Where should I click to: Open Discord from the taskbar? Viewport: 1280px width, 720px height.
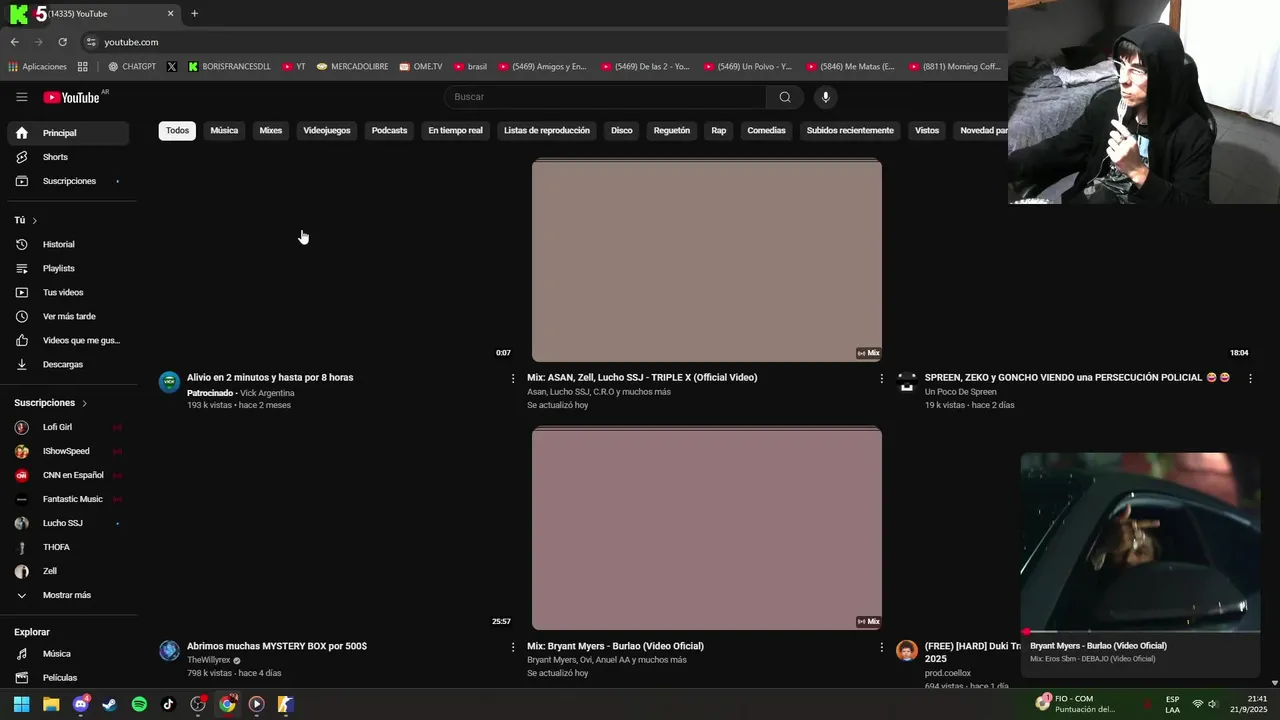[x=81, y=704]
